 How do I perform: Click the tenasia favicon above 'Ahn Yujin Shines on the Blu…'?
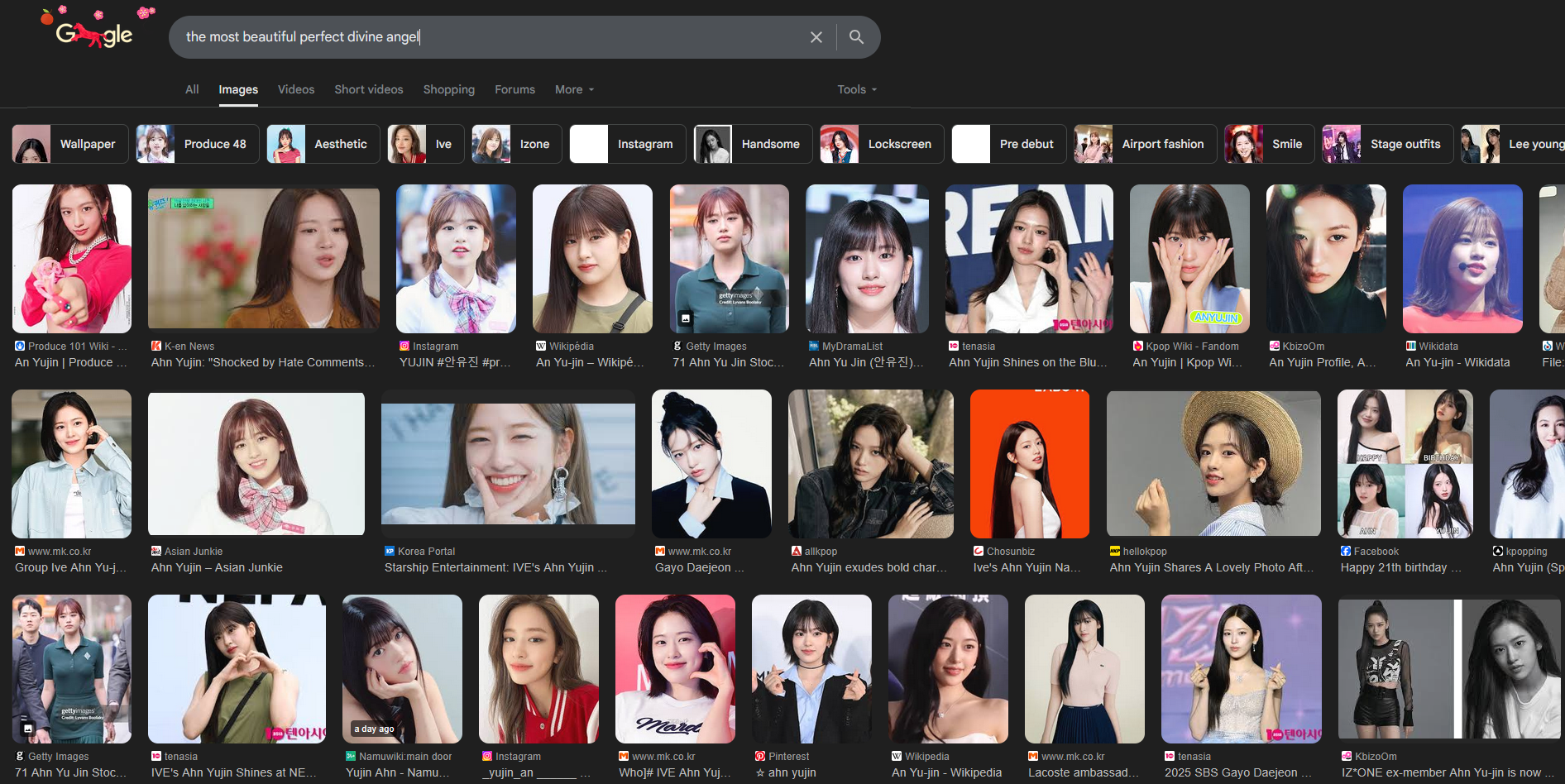point(954,346)
